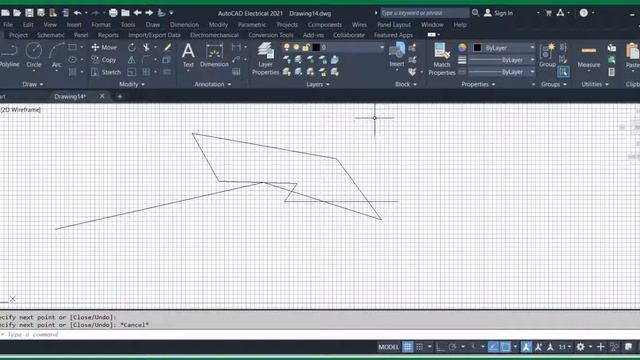Toggle snap mode in status bar
This screenshot has width=640, height=360.
420,347
